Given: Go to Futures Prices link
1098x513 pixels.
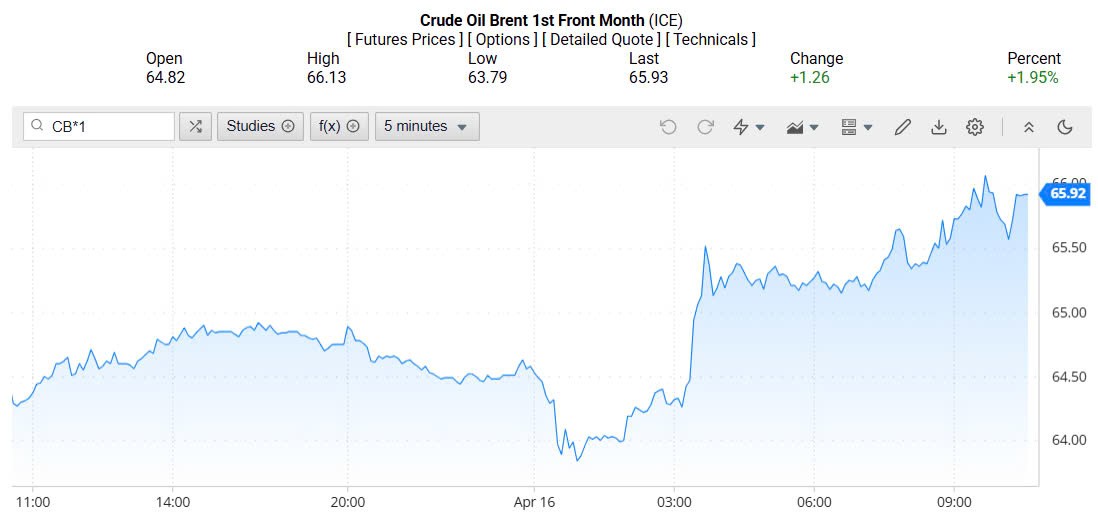Looking at the screenshot, I should 405,40.
